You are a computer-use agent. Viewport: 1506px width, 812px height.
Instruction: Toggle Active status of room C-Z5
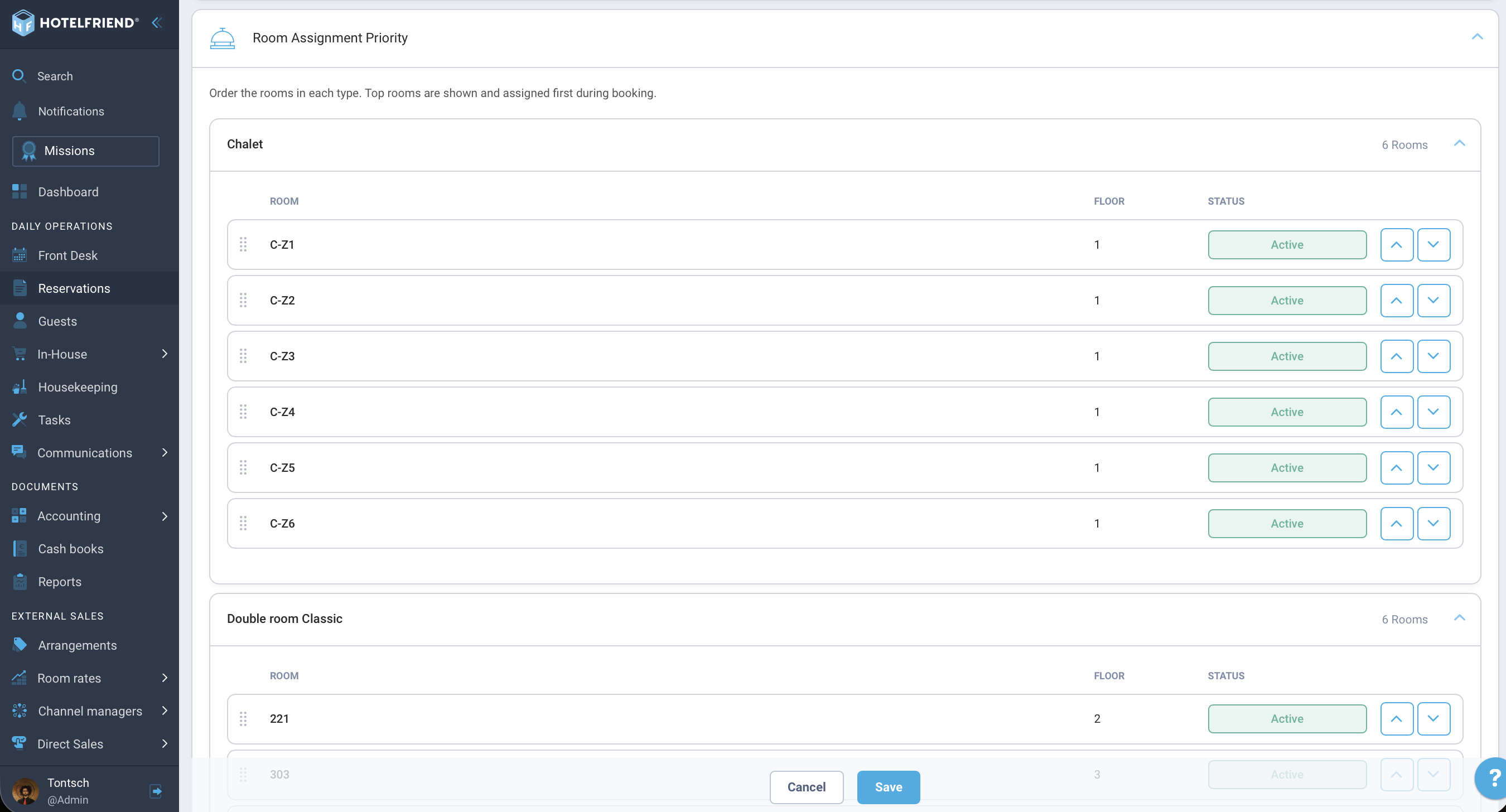[x=1287, y=468]
